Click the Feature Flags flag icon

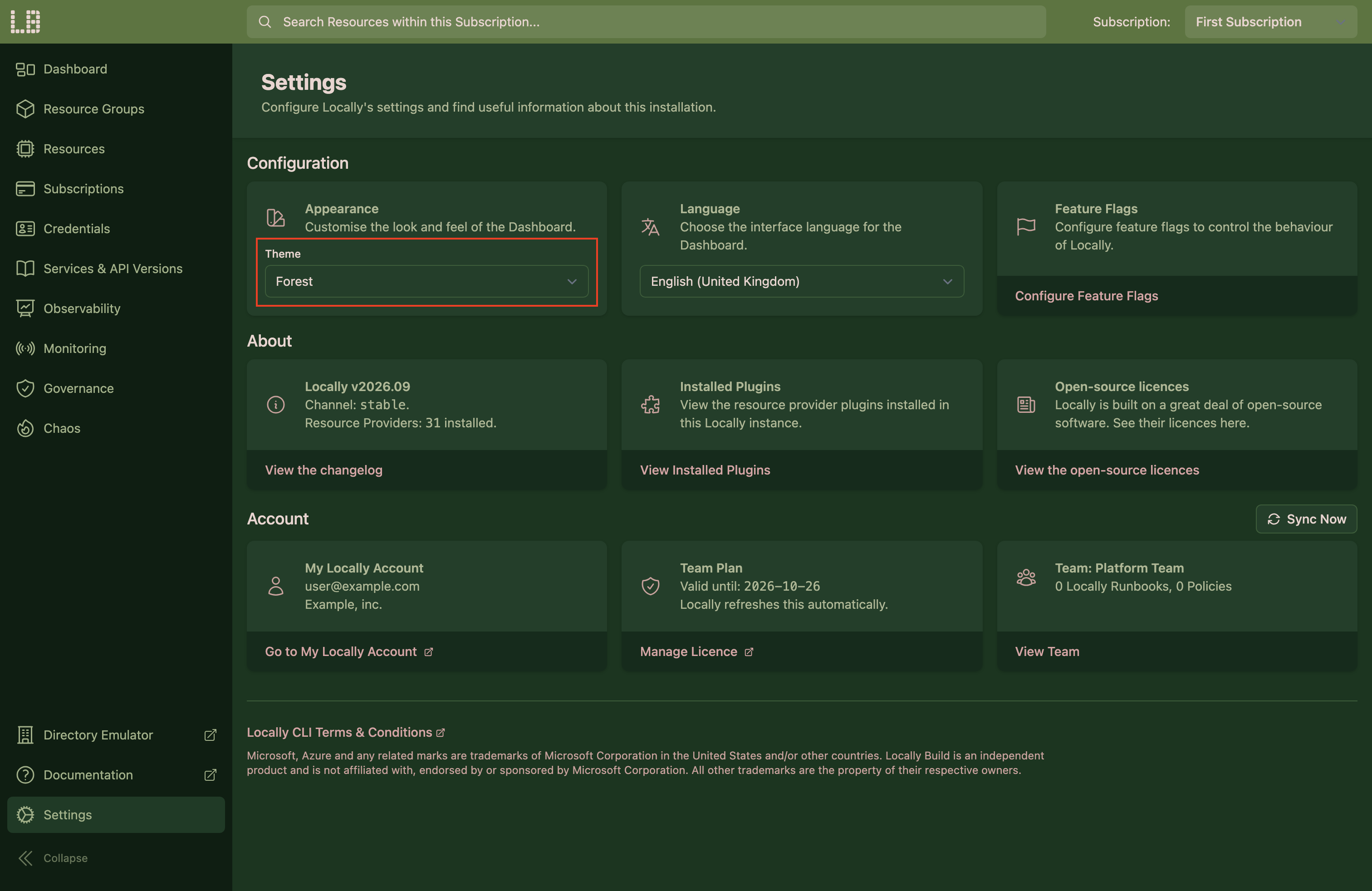coord(1026,226)
